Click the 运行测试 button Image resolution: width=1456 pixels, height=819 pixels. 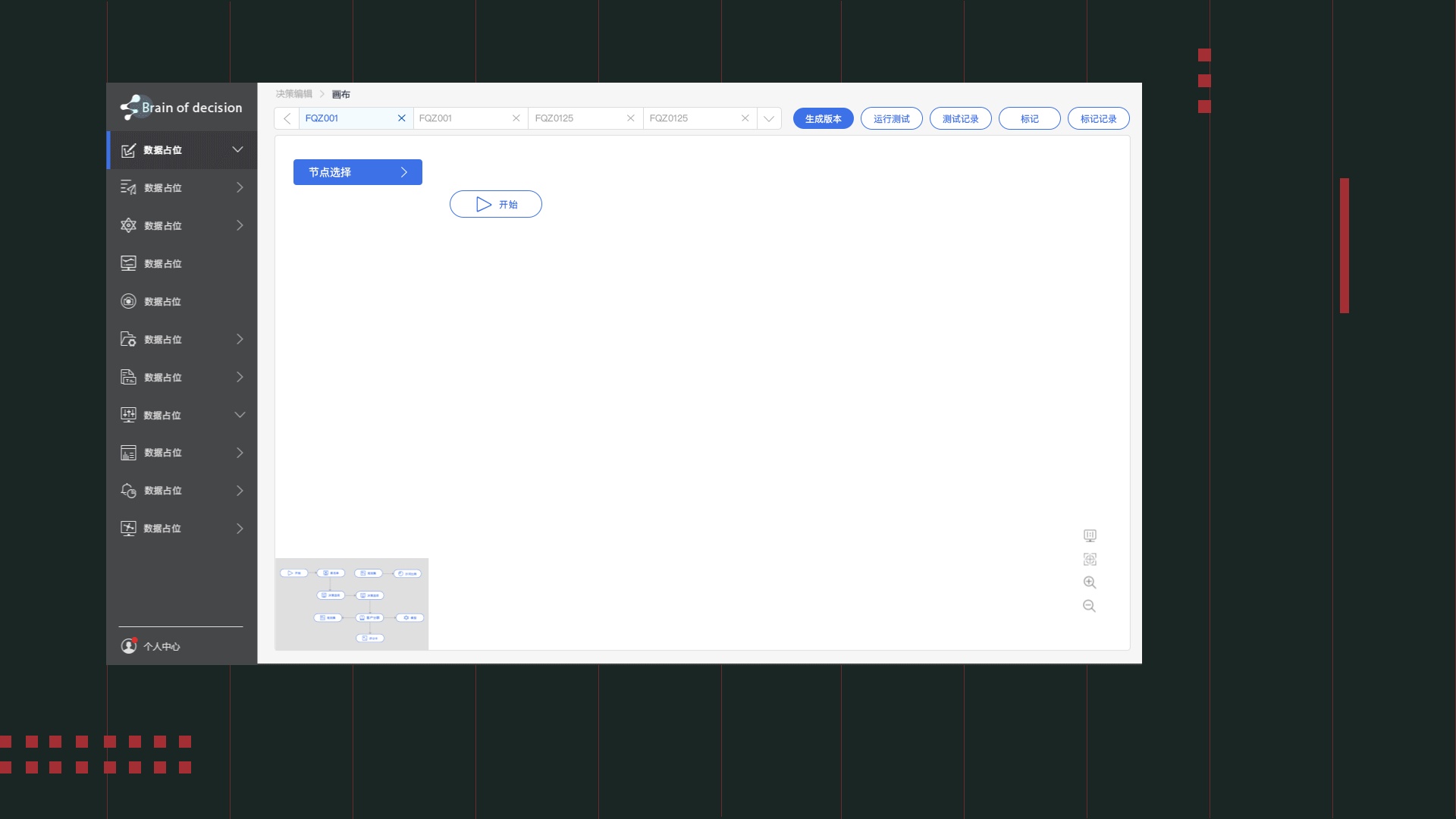point(891,118)
